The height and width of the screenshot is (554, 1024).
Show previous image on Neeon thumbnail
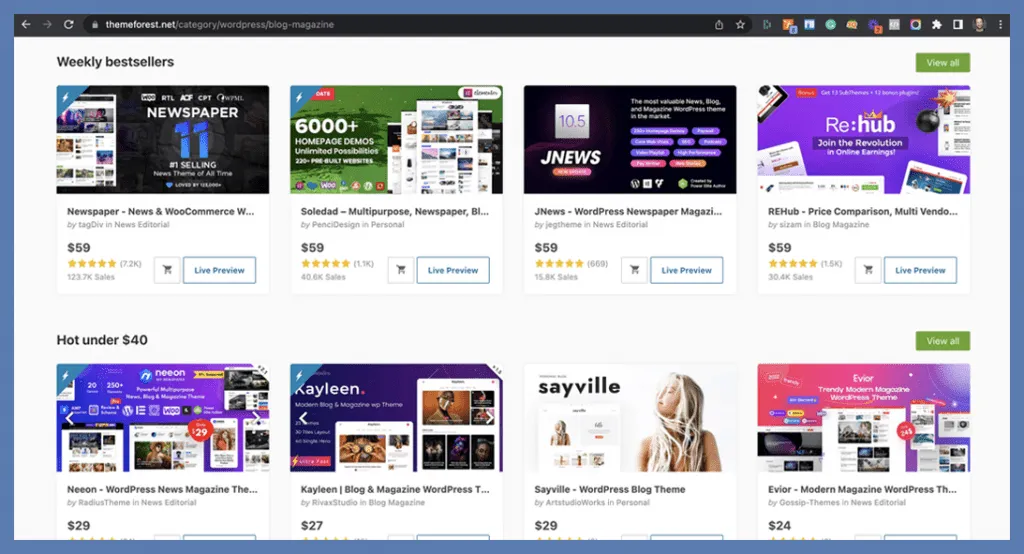point(70,418)
